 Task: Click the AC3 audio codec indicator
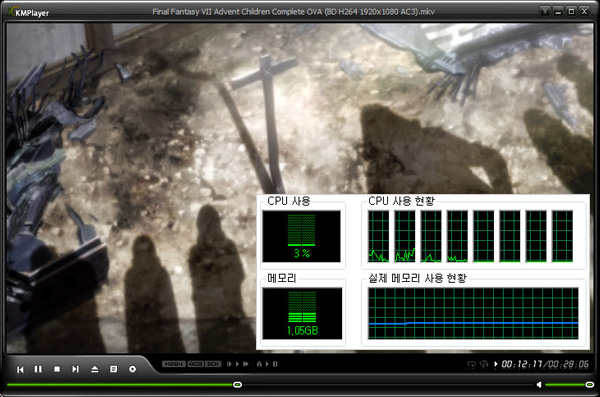(x=196, y=364)
